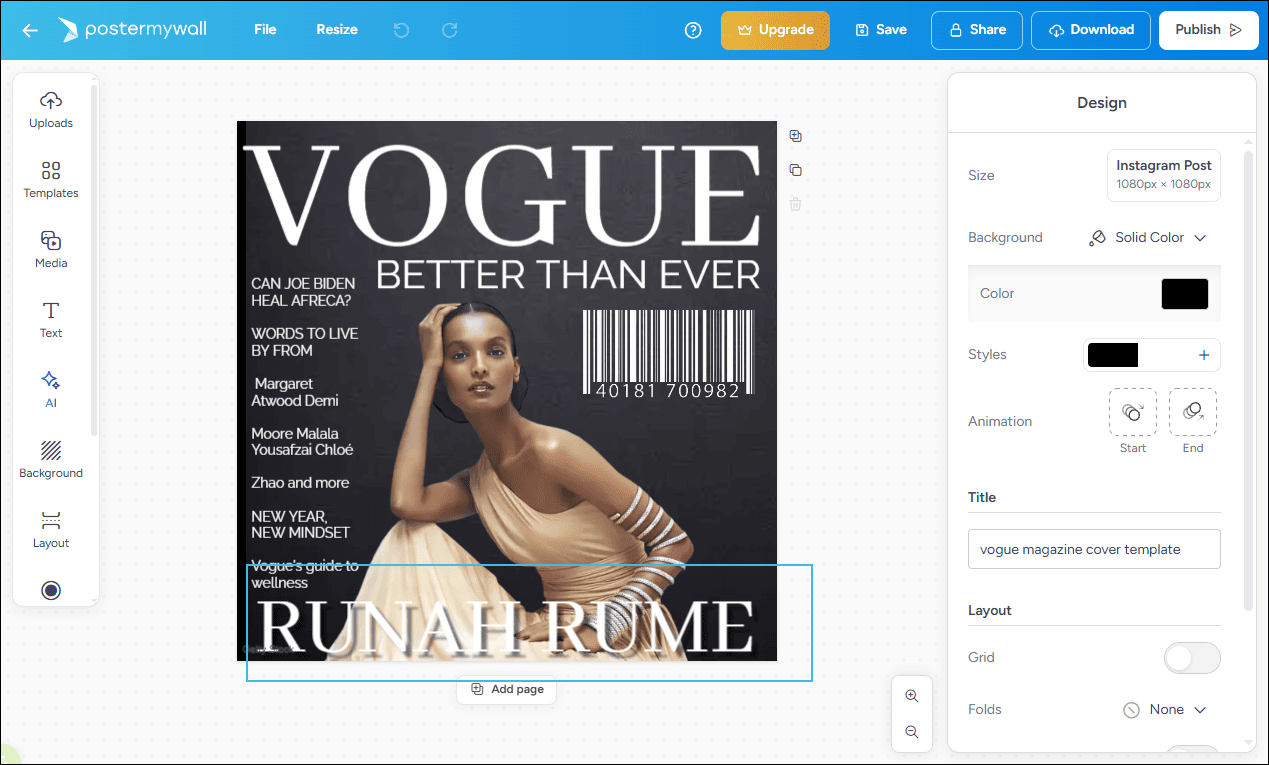1269x765 pixels.
Task: Click the black background Color swatch
Action: (x=1184, y=293)
